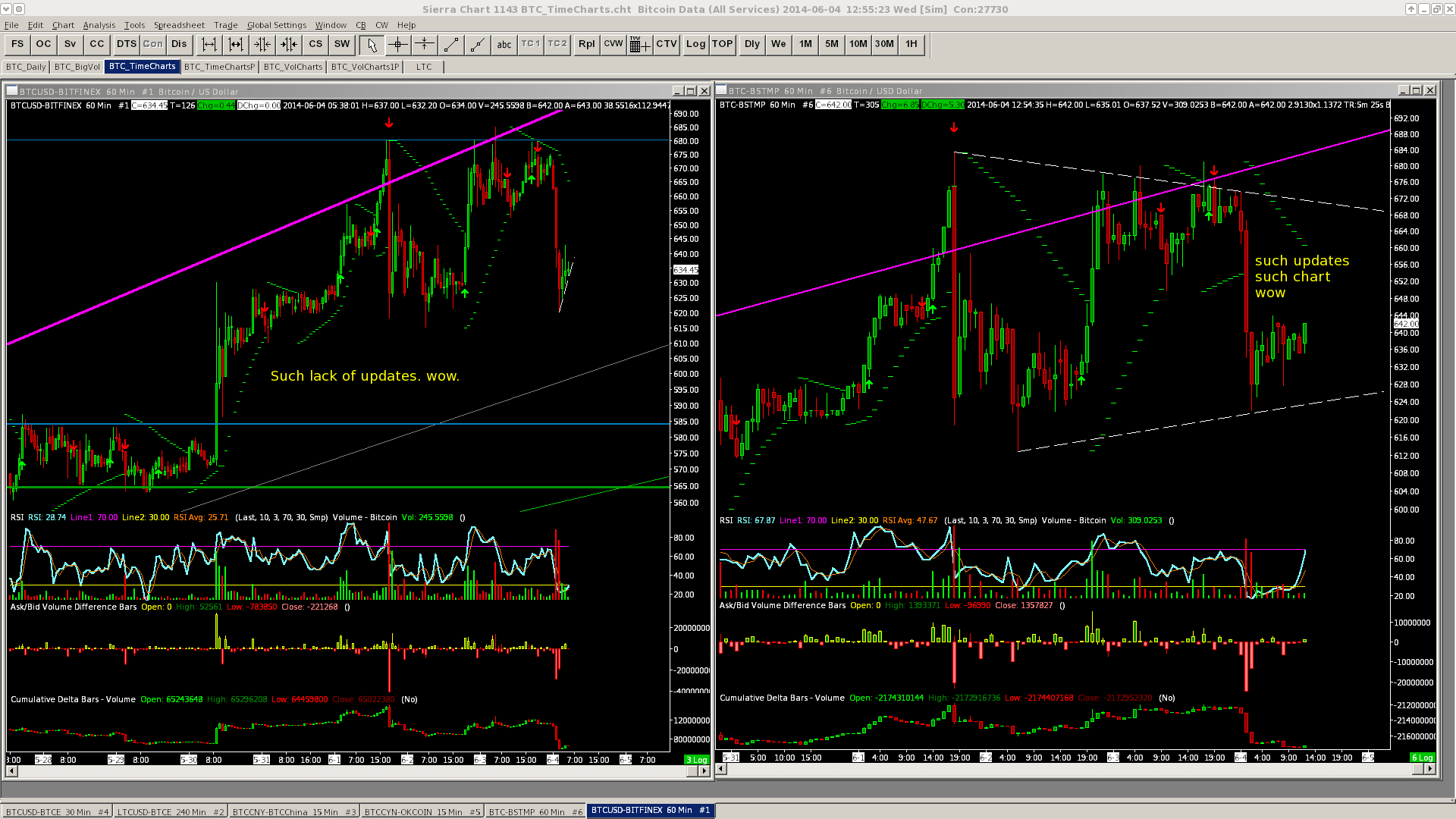
Task: Activate the crosshair chart tool
Action: click(x=398, y=45)
